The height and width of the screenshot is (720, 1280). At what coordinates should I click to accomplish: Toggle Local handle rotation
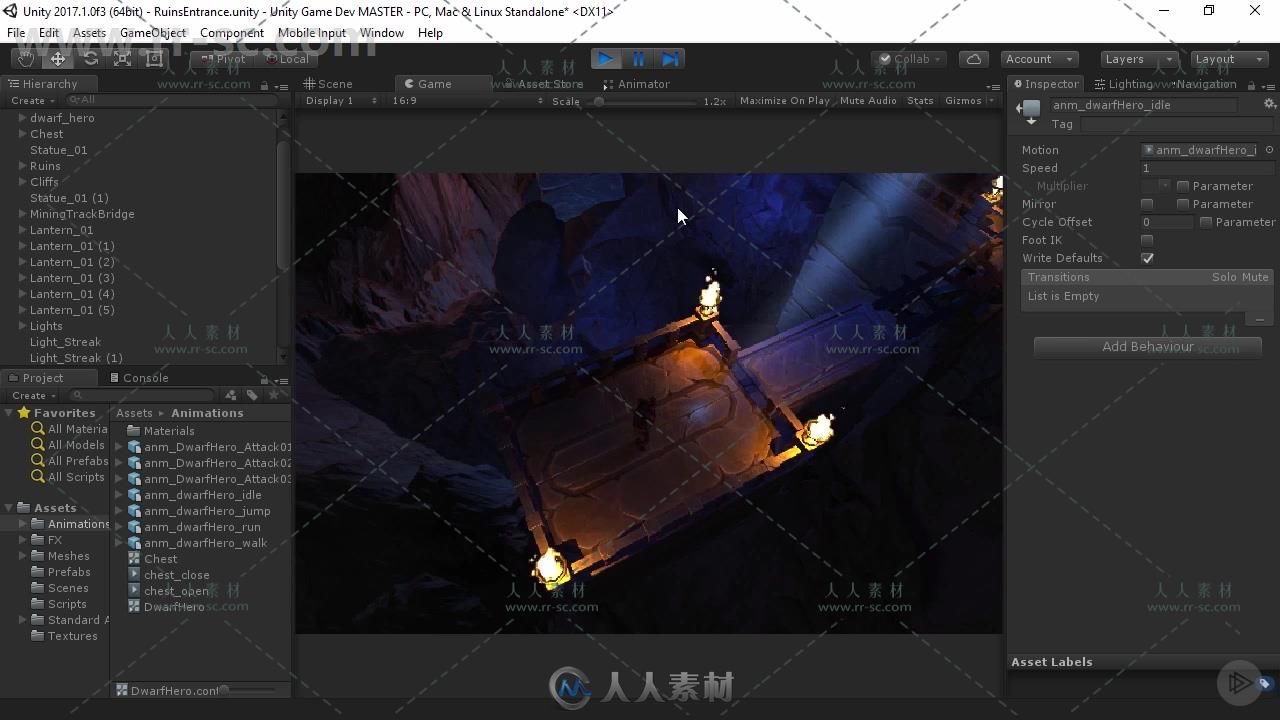click(287, 59)
